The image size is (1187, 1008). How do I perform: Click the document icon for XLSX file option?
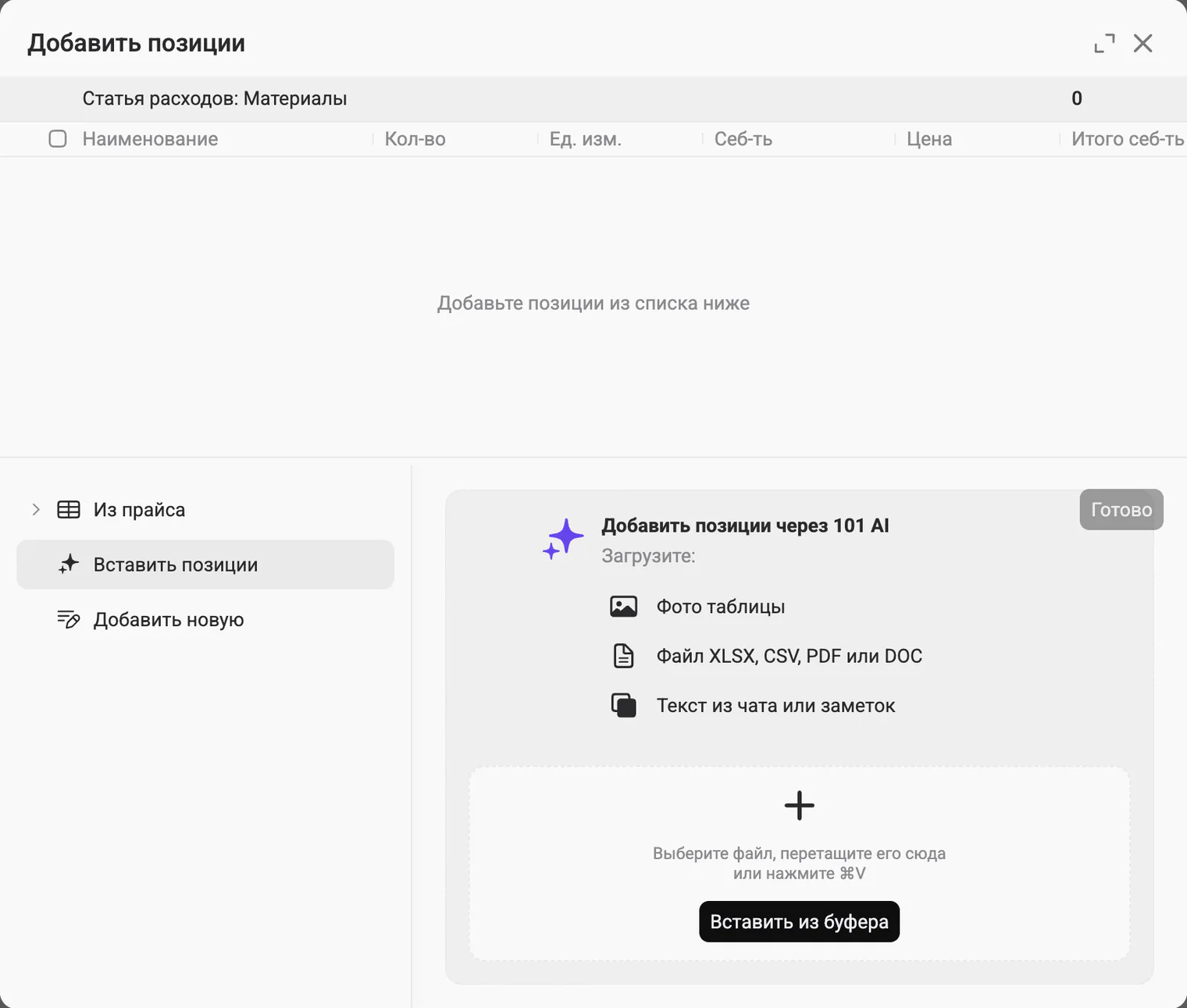[x=623, y=656]
